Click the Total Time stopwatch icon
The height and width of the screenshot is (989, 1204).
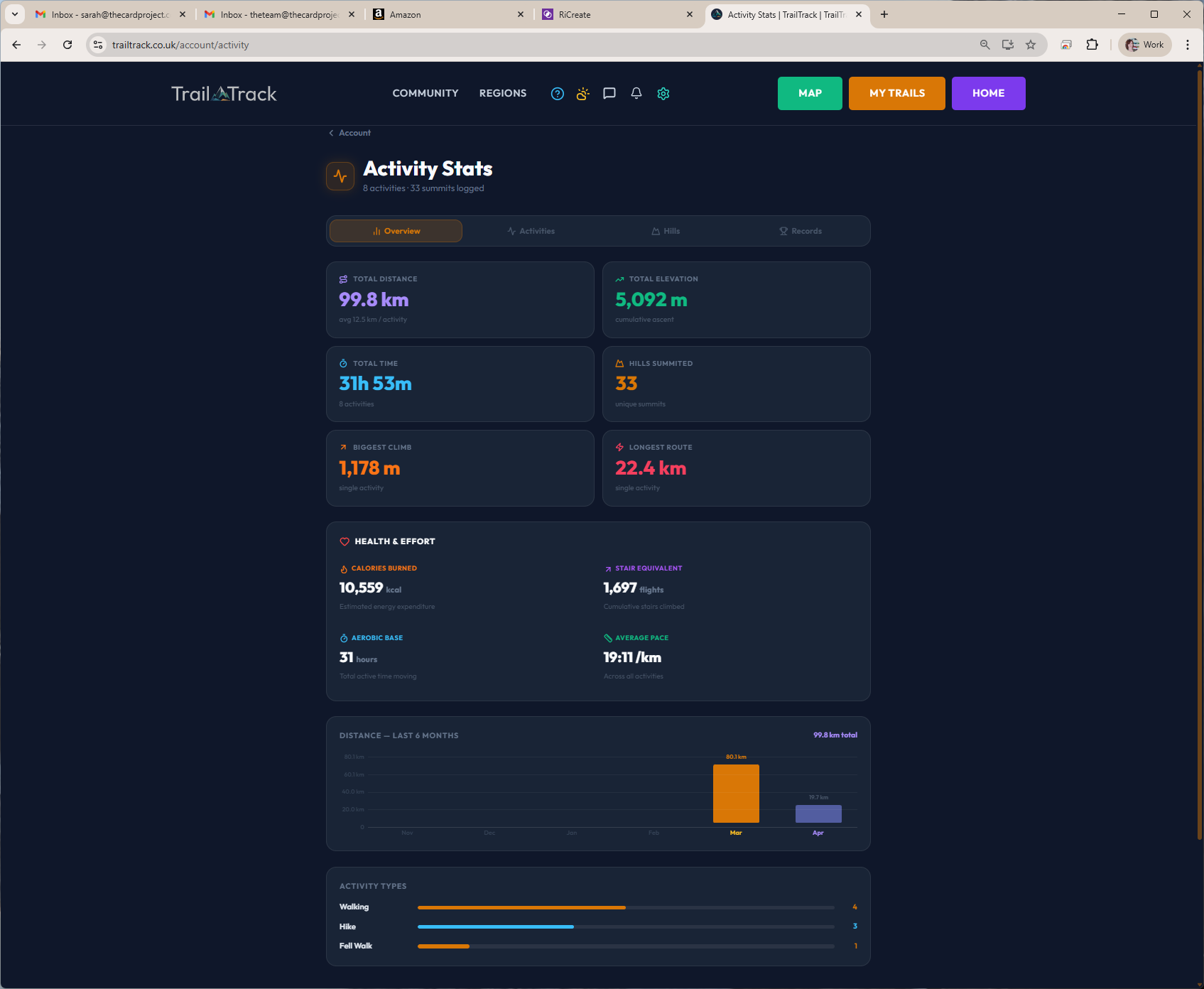click(x=344, y=363)
